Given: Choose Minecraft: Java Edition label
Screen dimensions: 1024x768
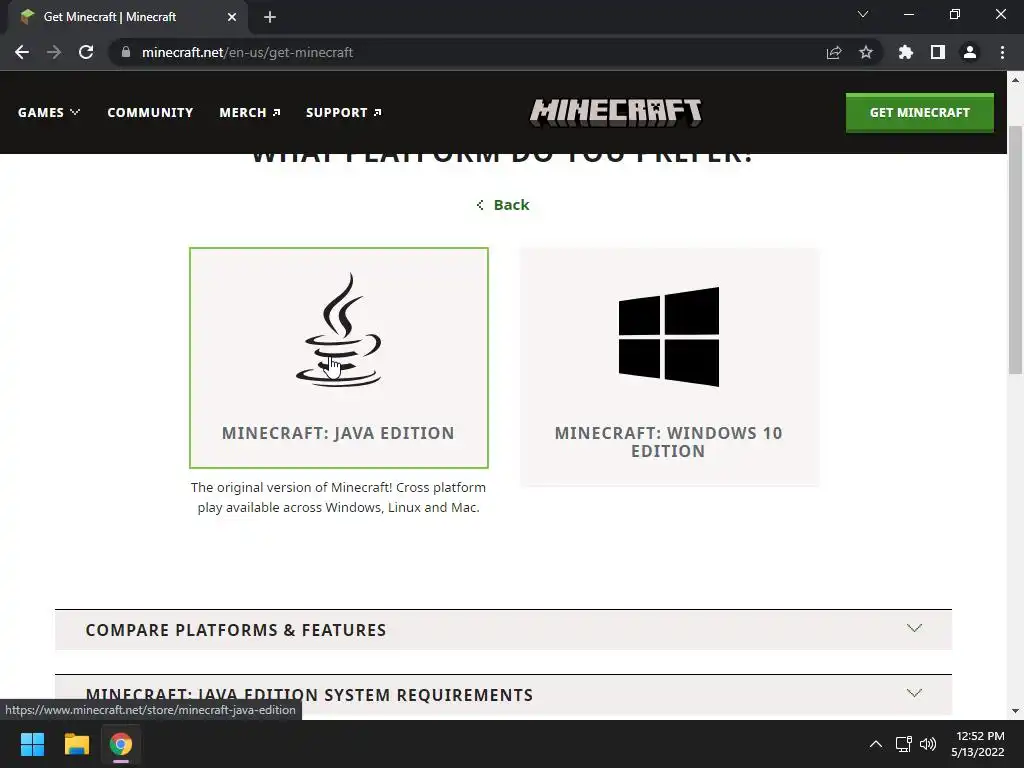Looking at the screenshot, I should click(x=338, y=433).
